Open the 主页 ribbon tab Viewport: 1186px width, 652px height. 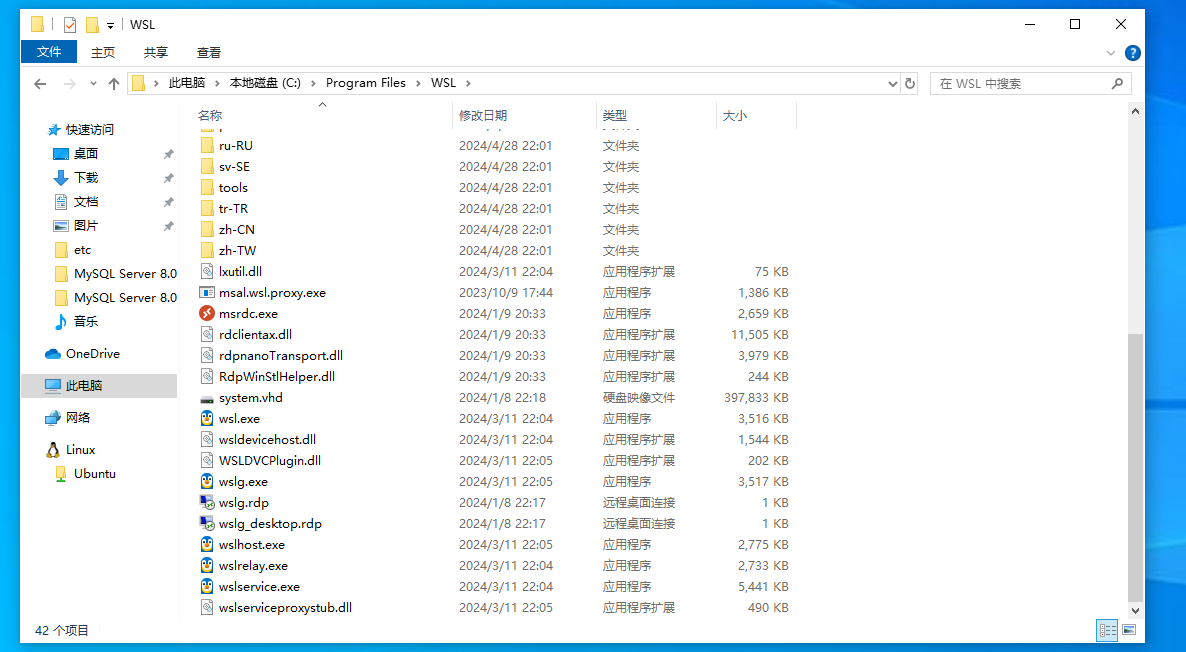pos(103,52)
